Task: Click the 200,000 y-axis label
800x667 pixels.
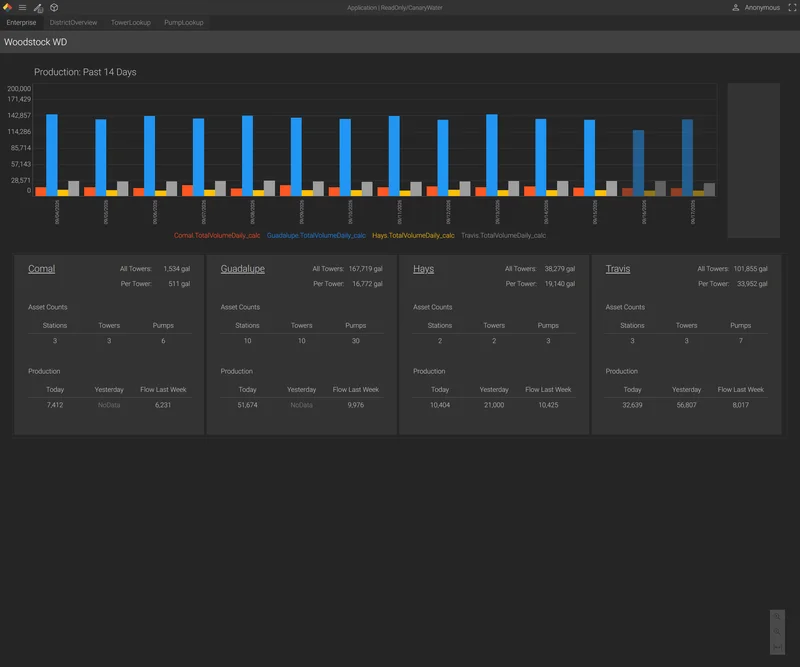Action: pos(19,89)
